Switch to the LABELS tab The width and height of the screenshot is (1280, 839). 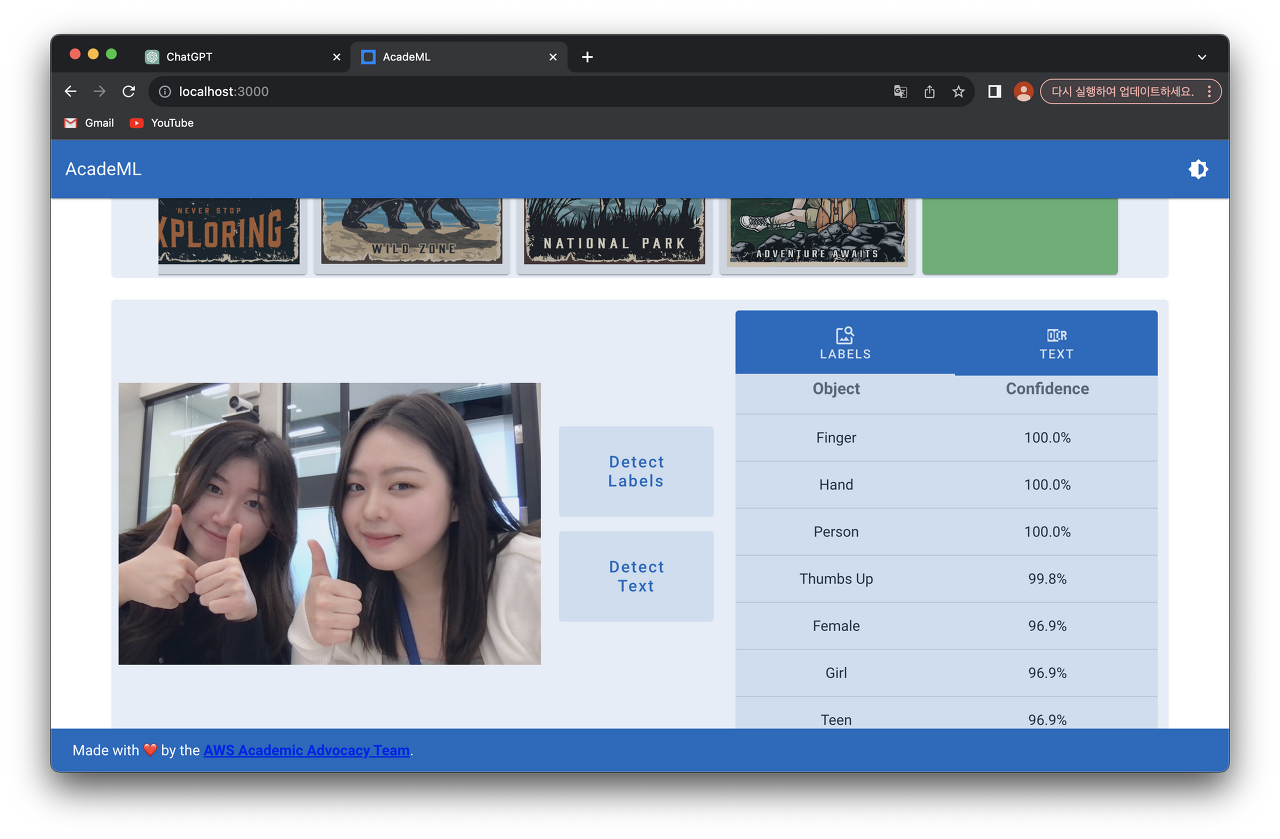[x=845, y=343]
